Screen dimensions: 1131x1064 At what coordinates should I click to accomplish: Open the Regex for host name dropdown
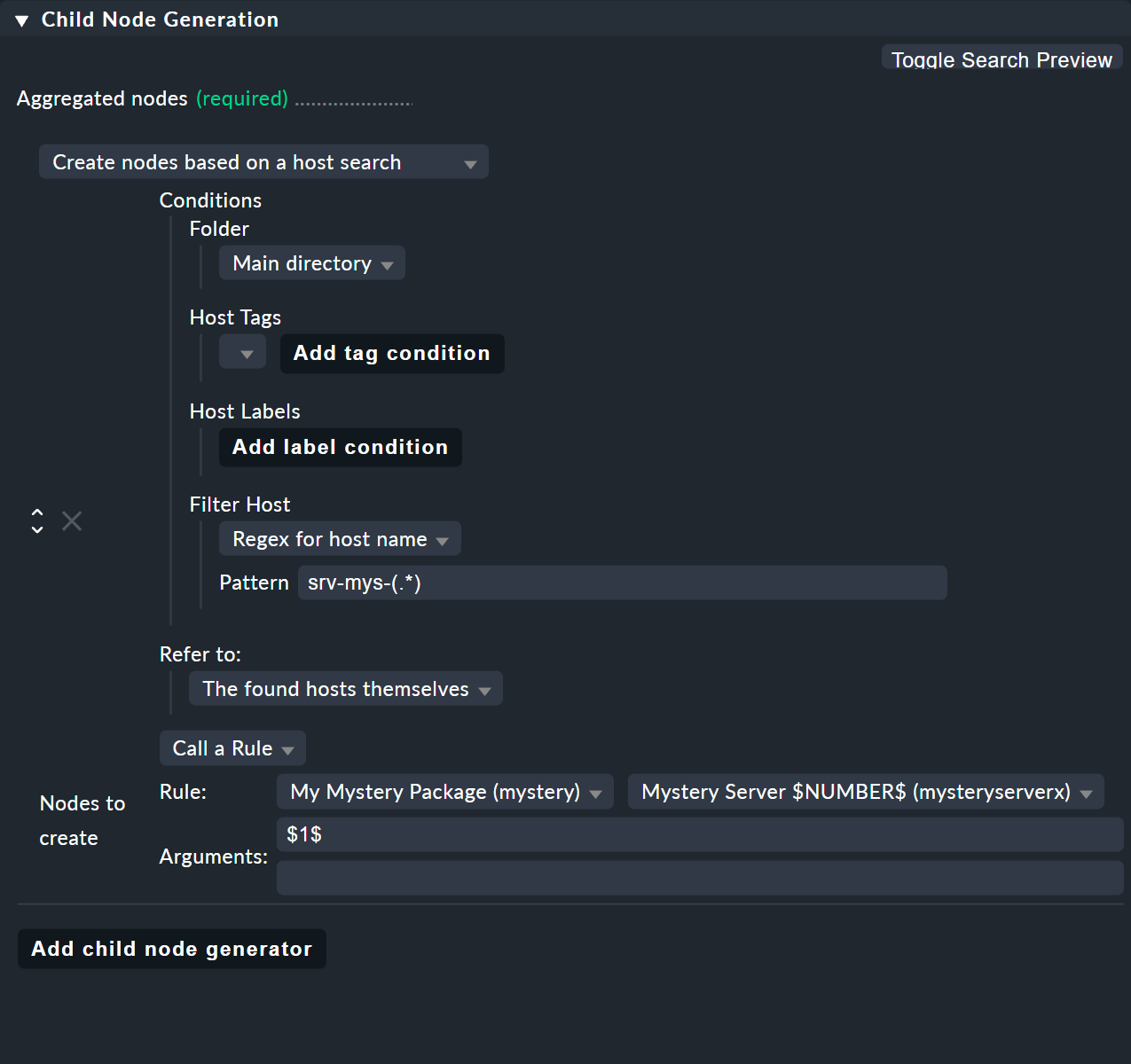pyautogui.click(x=443, y=538)
